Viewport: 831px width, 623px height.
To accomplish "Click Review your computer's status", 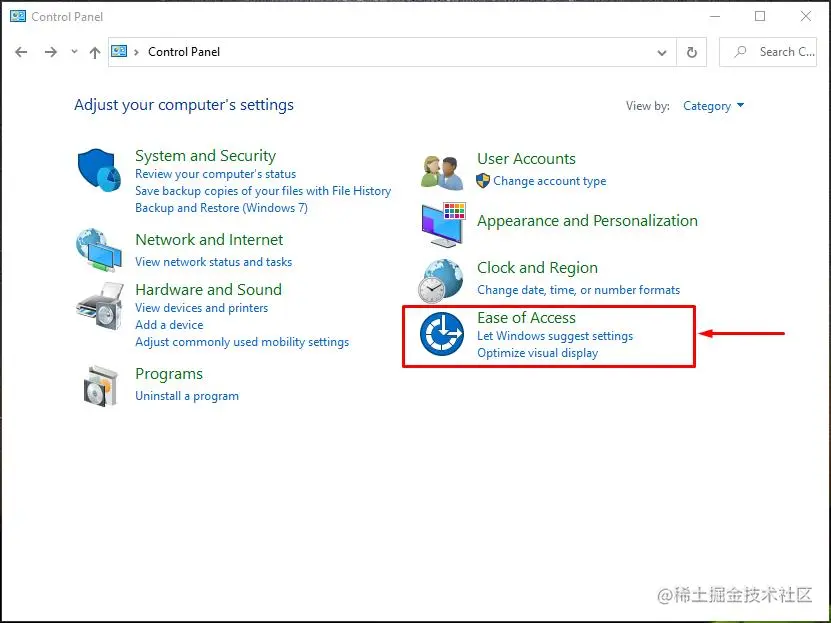I will pos(216,174).
